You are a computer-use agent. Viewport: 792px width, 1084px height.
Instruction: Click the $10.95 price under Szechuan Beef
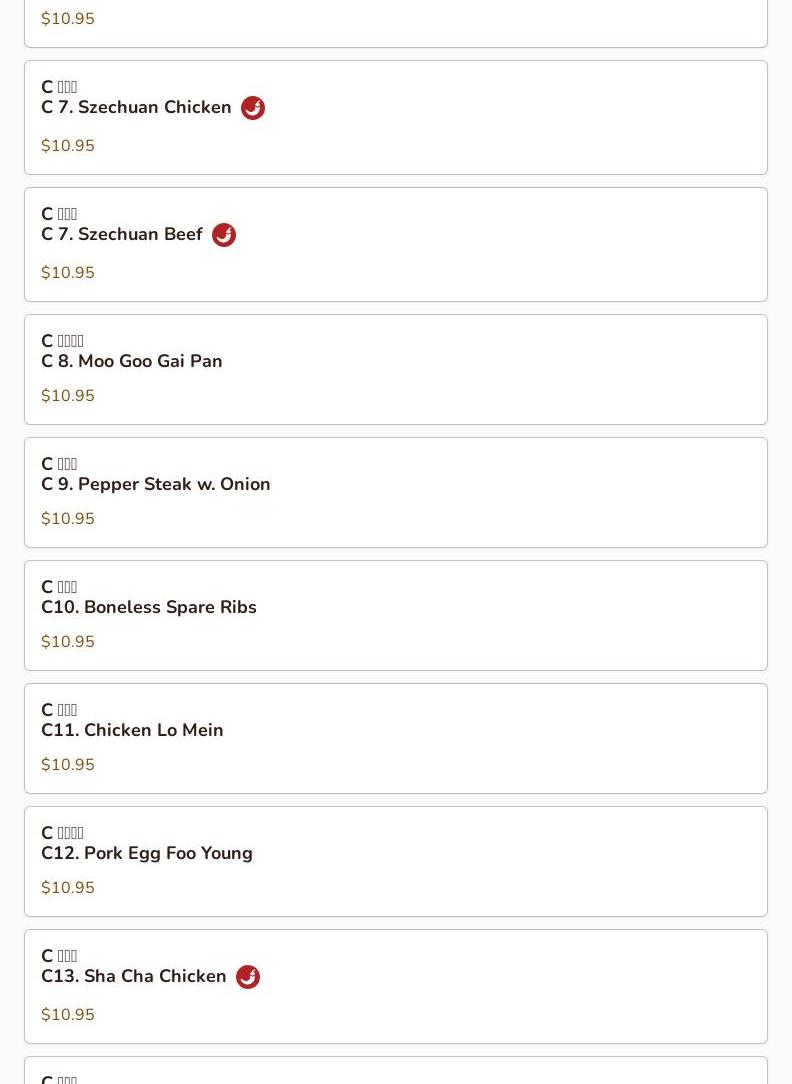[68, 273]
